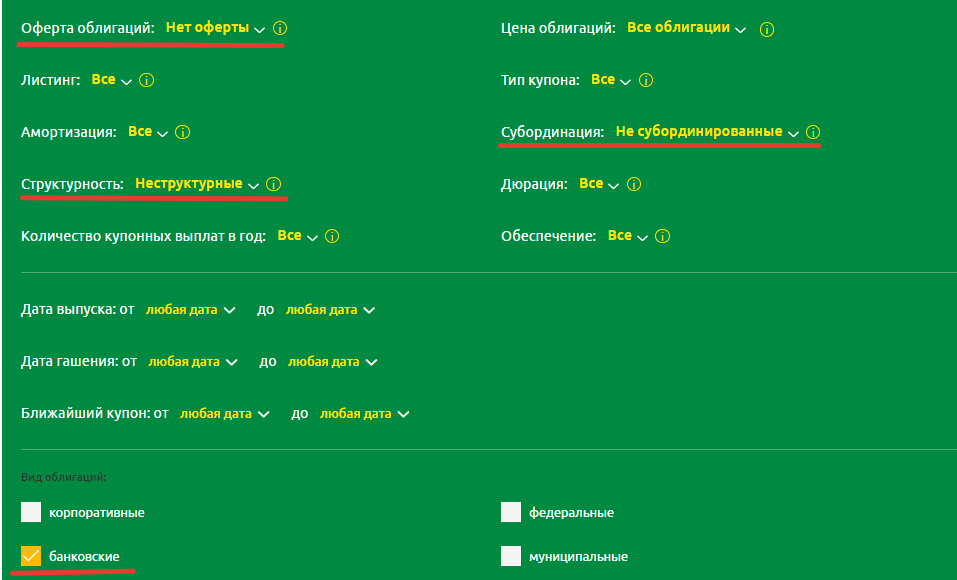Open Дата выпуска start date picker

190,310
